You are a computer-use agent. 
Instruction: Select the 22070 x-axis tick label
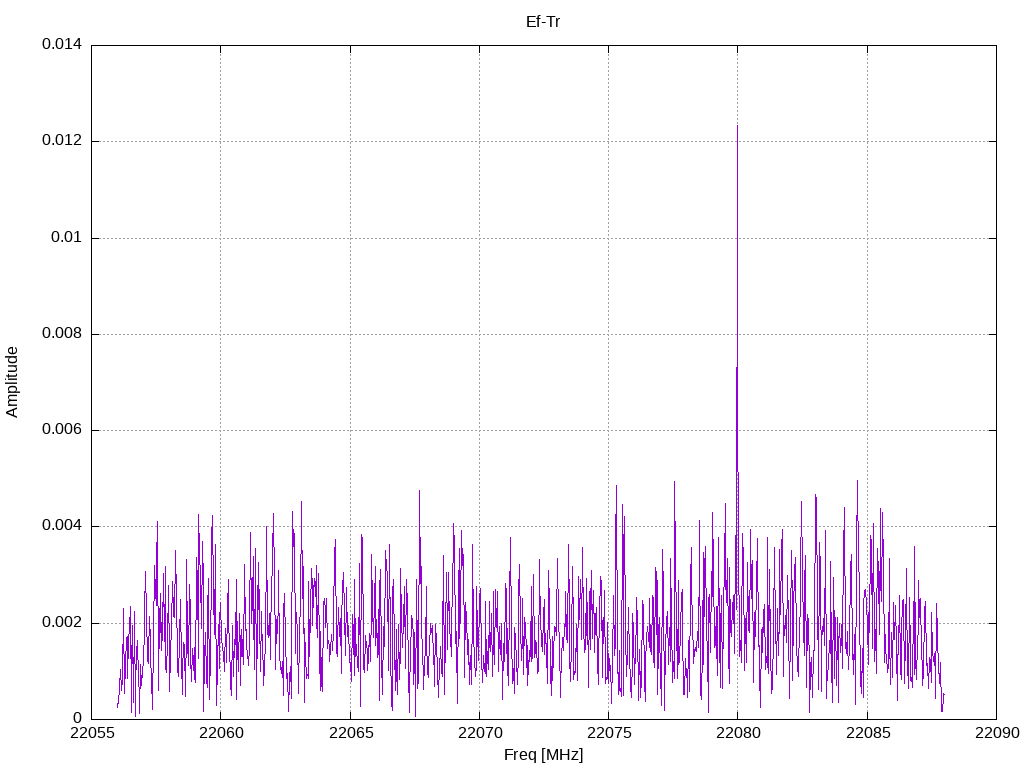click(x=479, y=734)
